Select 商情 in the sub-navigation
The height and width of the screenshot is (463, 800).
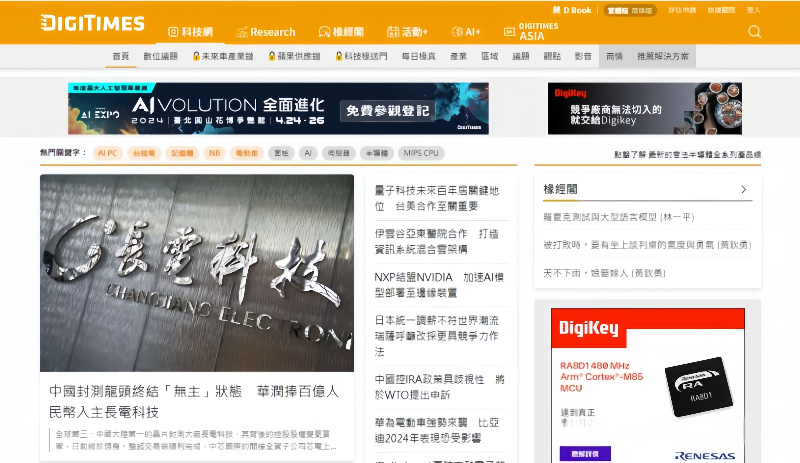coord(614,56)
